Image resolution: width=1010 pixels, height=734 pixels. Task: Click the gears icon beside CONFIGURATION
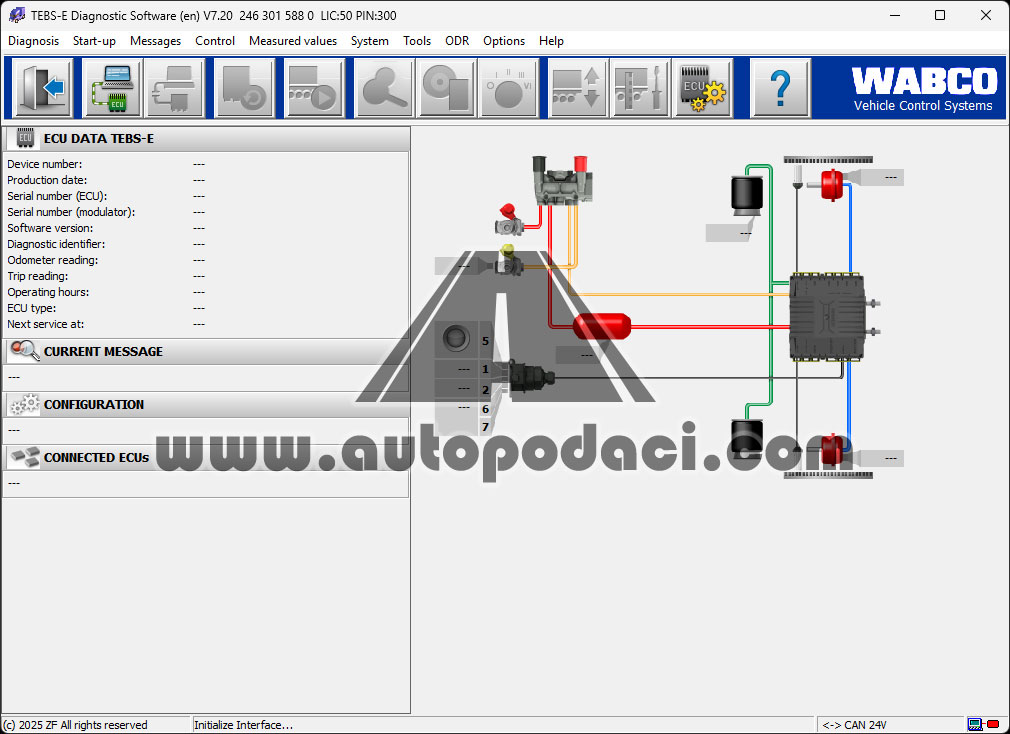click(x=25, y=404)
